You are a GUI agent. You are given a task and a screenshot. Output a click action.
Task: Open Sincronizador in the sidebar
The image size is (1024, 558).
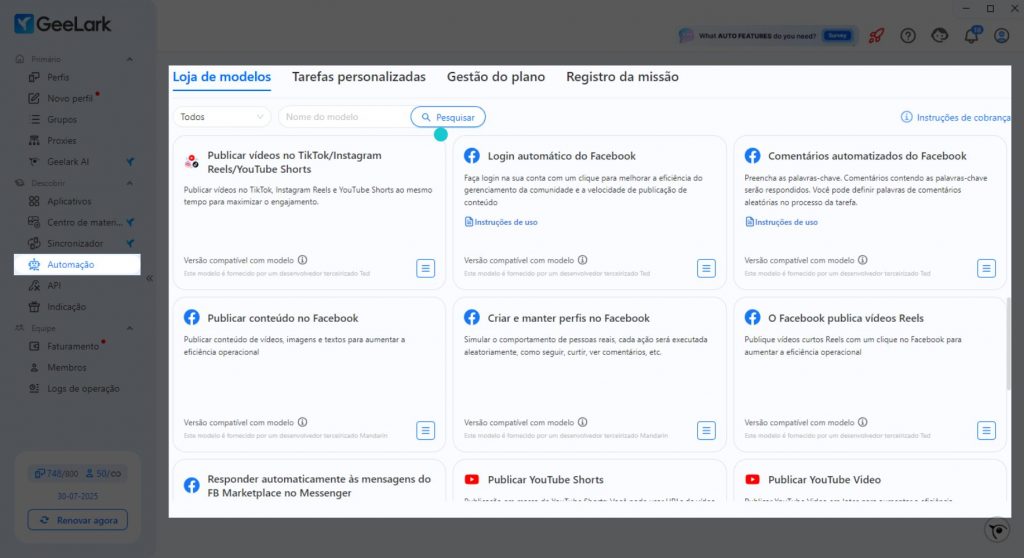tap(76, 243)
